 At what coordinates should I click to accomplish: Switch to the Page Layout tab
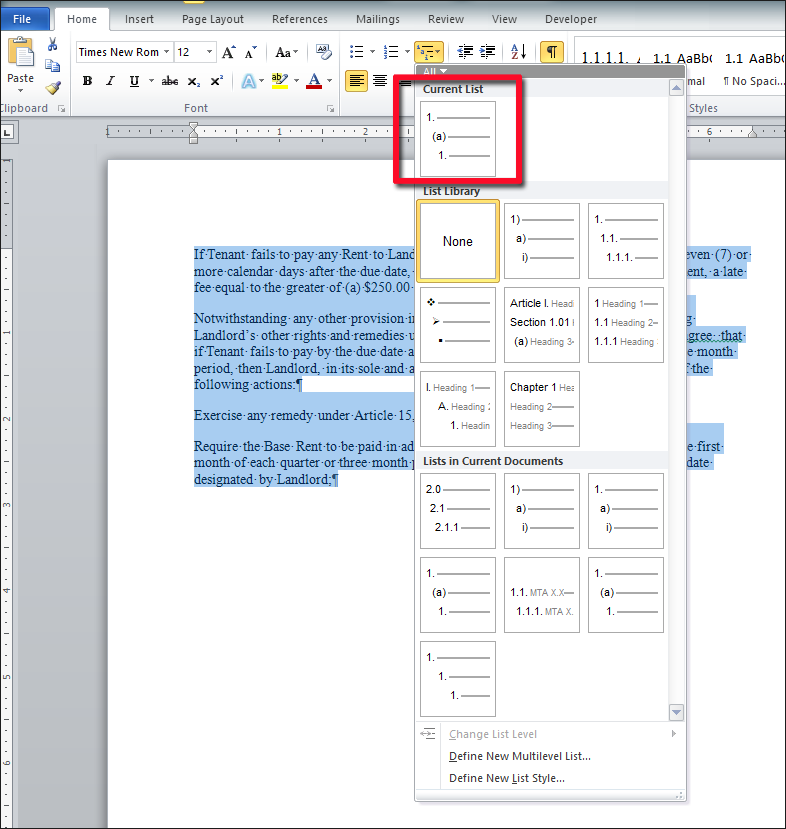(x=212, y=19)
